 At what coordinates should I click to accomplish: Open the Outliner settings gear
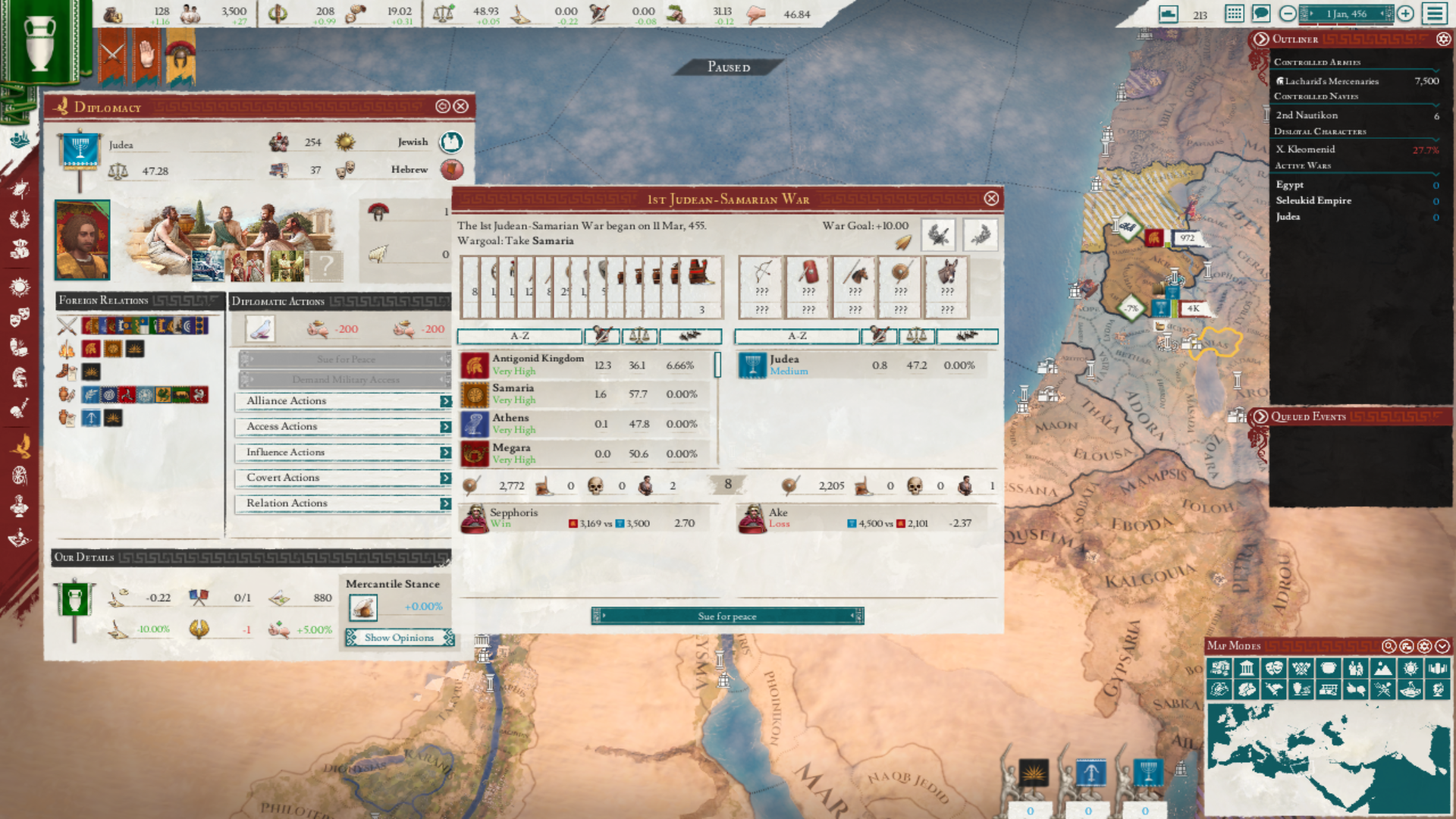[1443, 39]
